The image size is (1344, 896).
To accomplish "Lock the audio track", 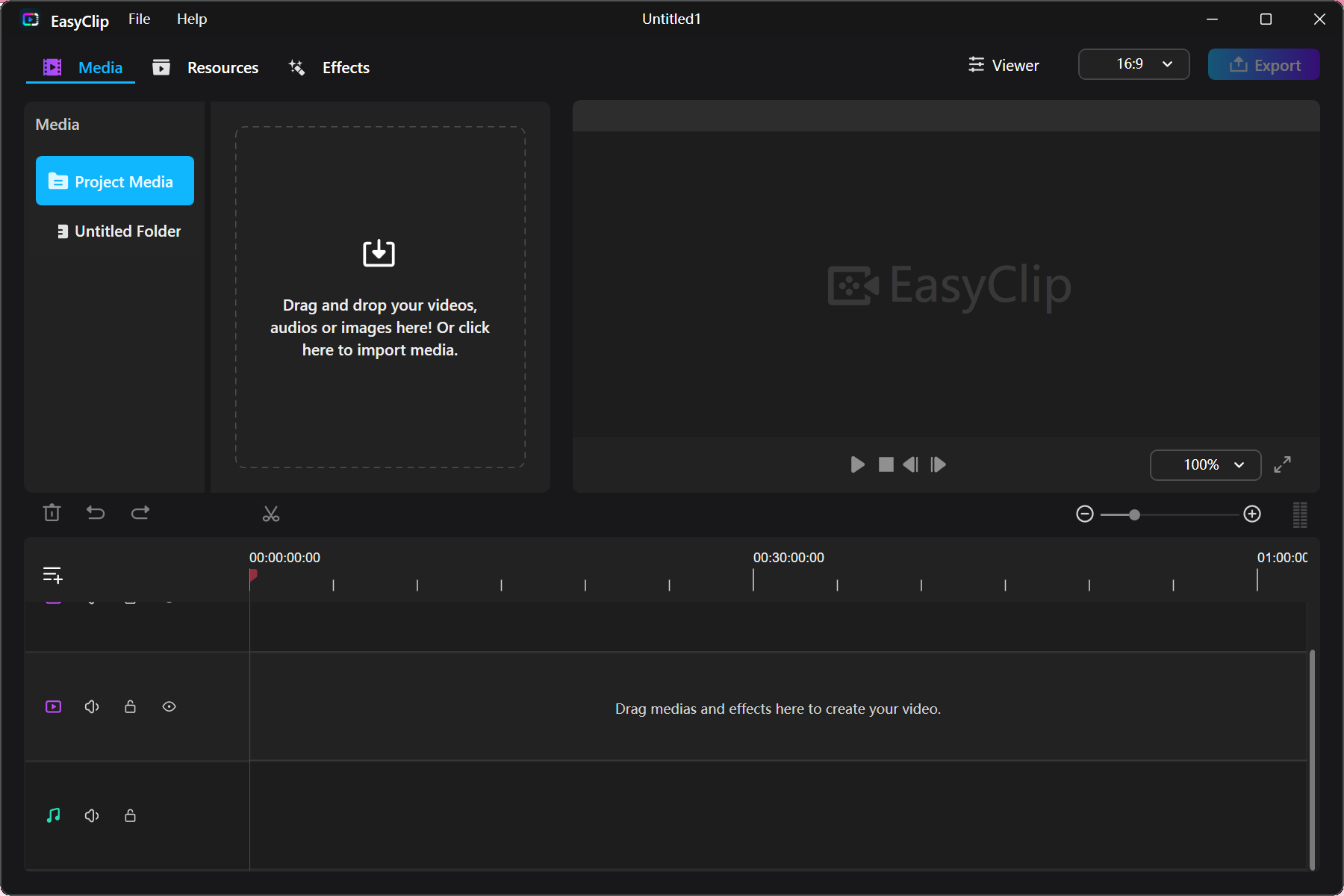I will click(131, 815).
